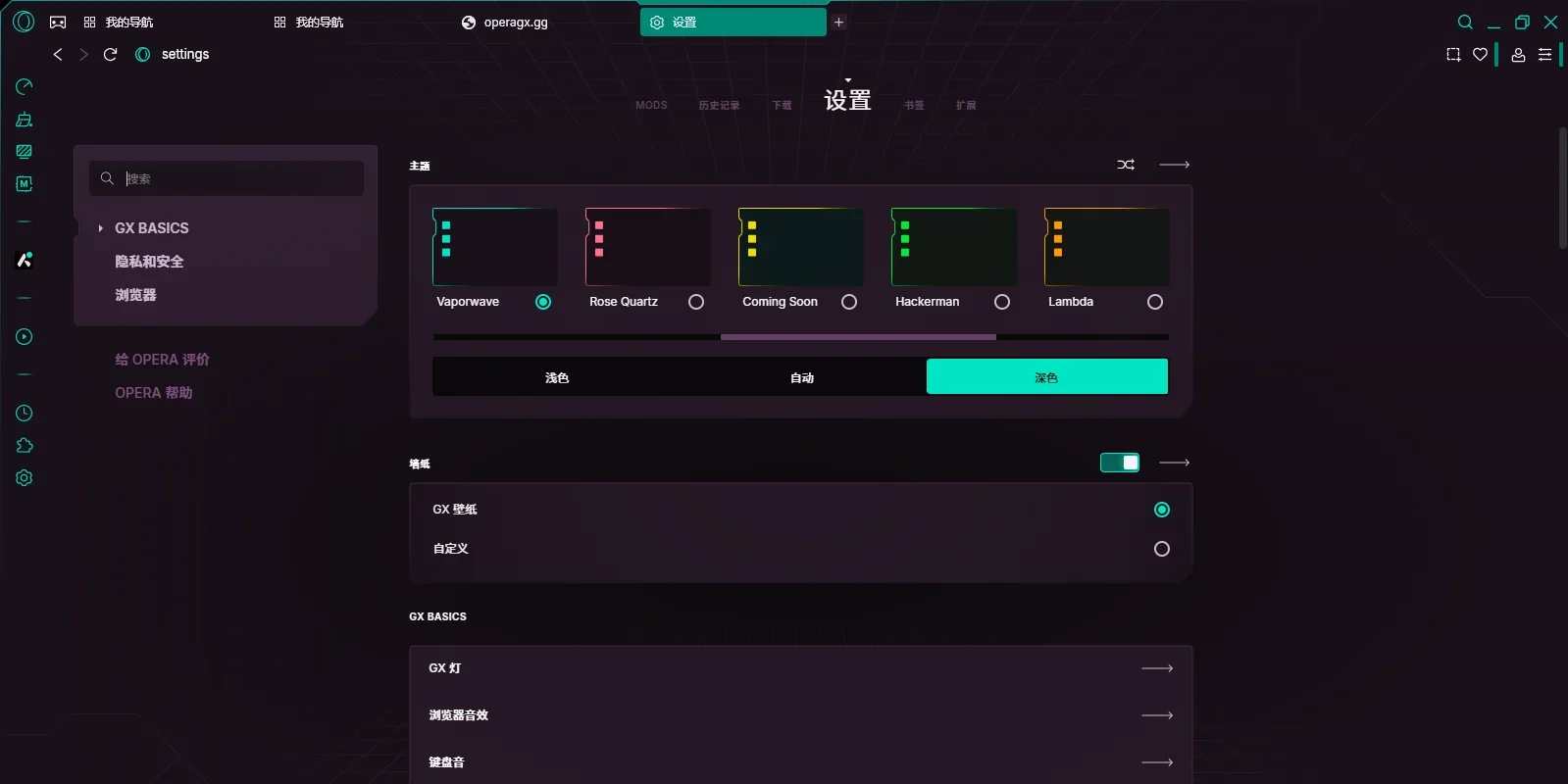This screenshot has height=784, width=1568.
Task: Open the GX Control speedometer icon in sidebar
Action: (x=25, y=87)
